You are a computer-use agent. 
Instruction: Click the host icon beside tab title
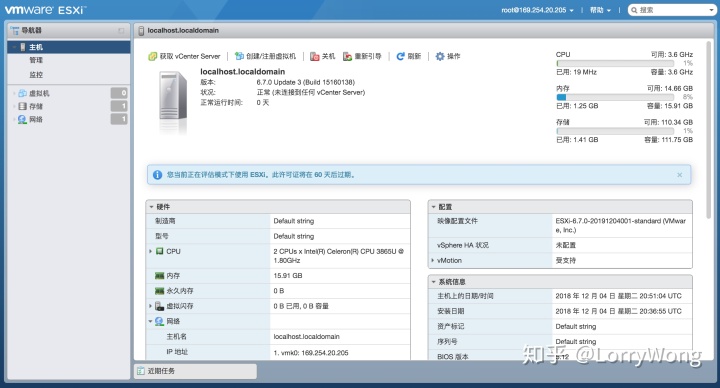(141, 31)
